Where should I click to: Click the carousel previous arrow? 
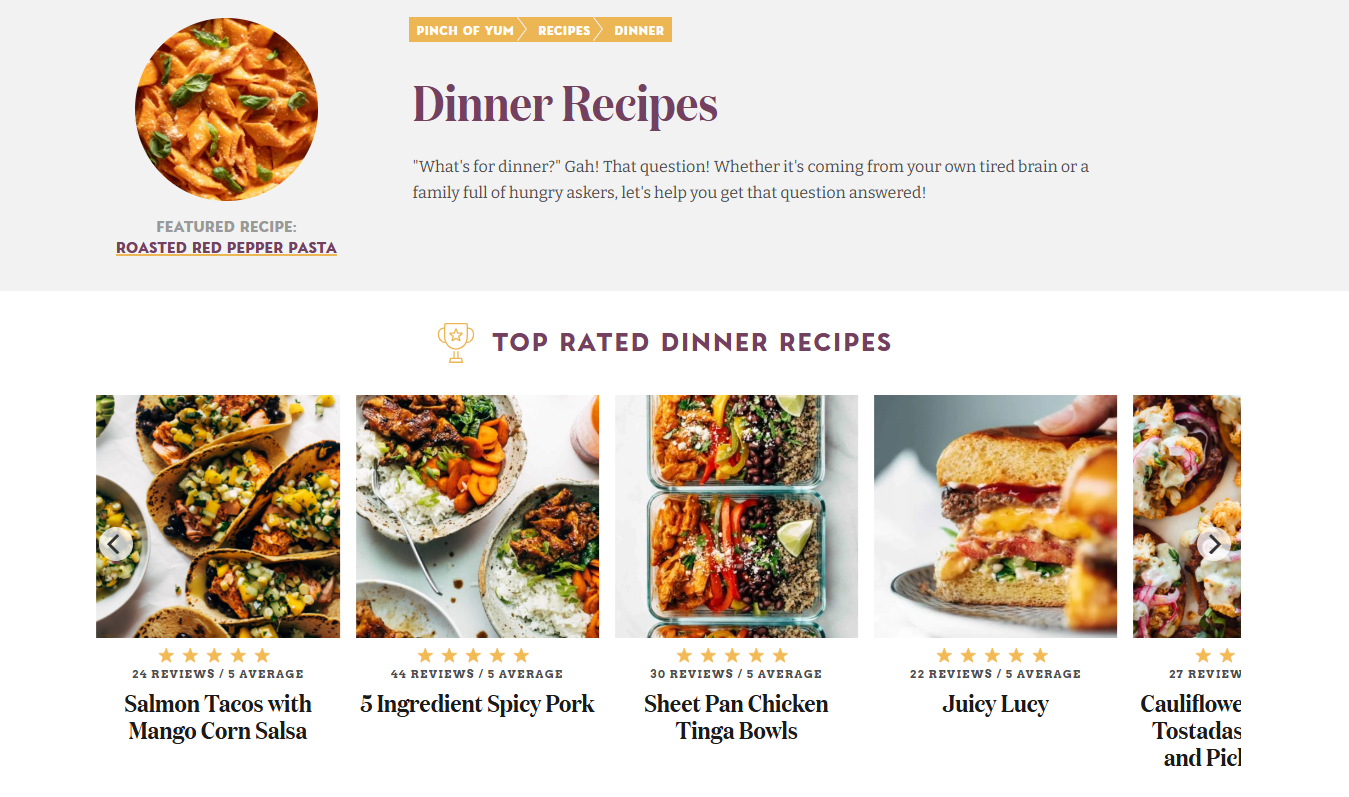(x=115, y=544)
